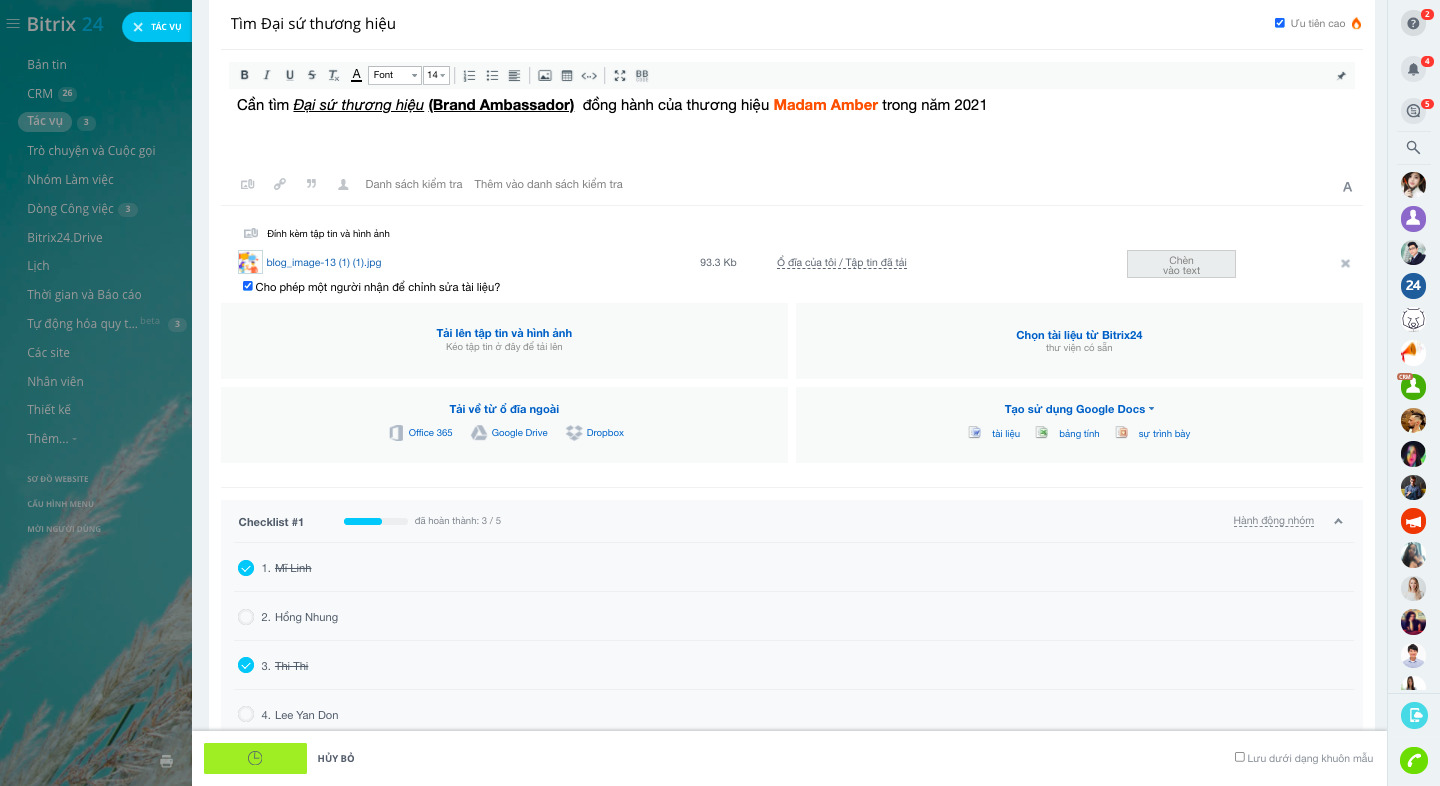This screenshot has height=786, width=1440.
Task: Click the green phone call button
Action: point(1414,761)
